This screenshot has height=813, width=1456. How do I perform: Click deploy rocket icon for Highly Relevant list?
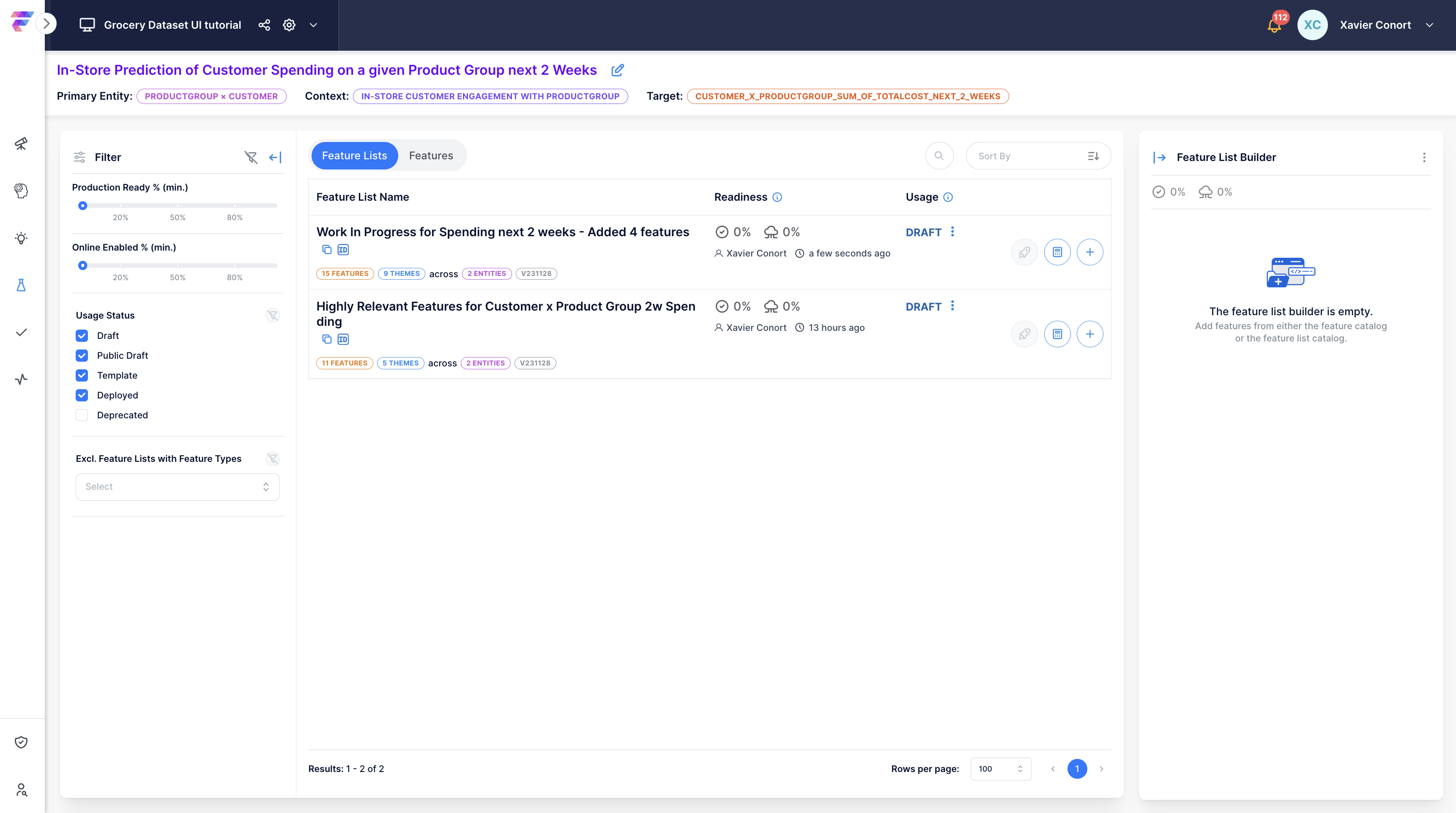[x=1024, y=334]
